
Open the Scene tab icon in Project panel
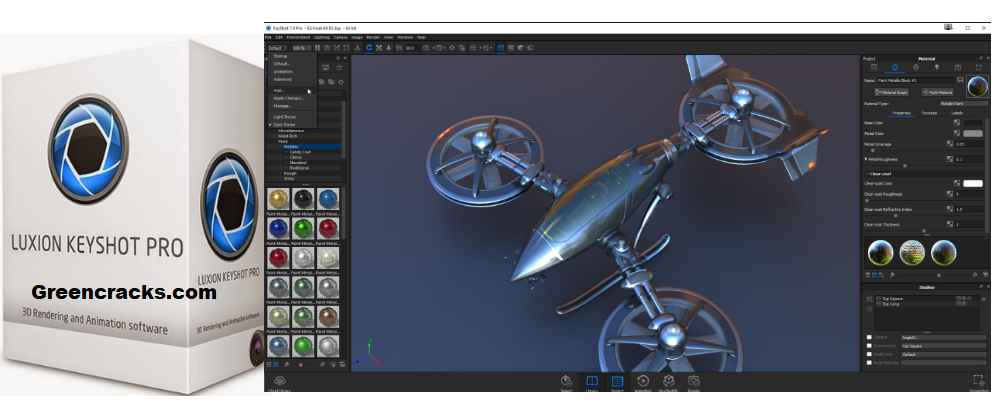[874, 67]
